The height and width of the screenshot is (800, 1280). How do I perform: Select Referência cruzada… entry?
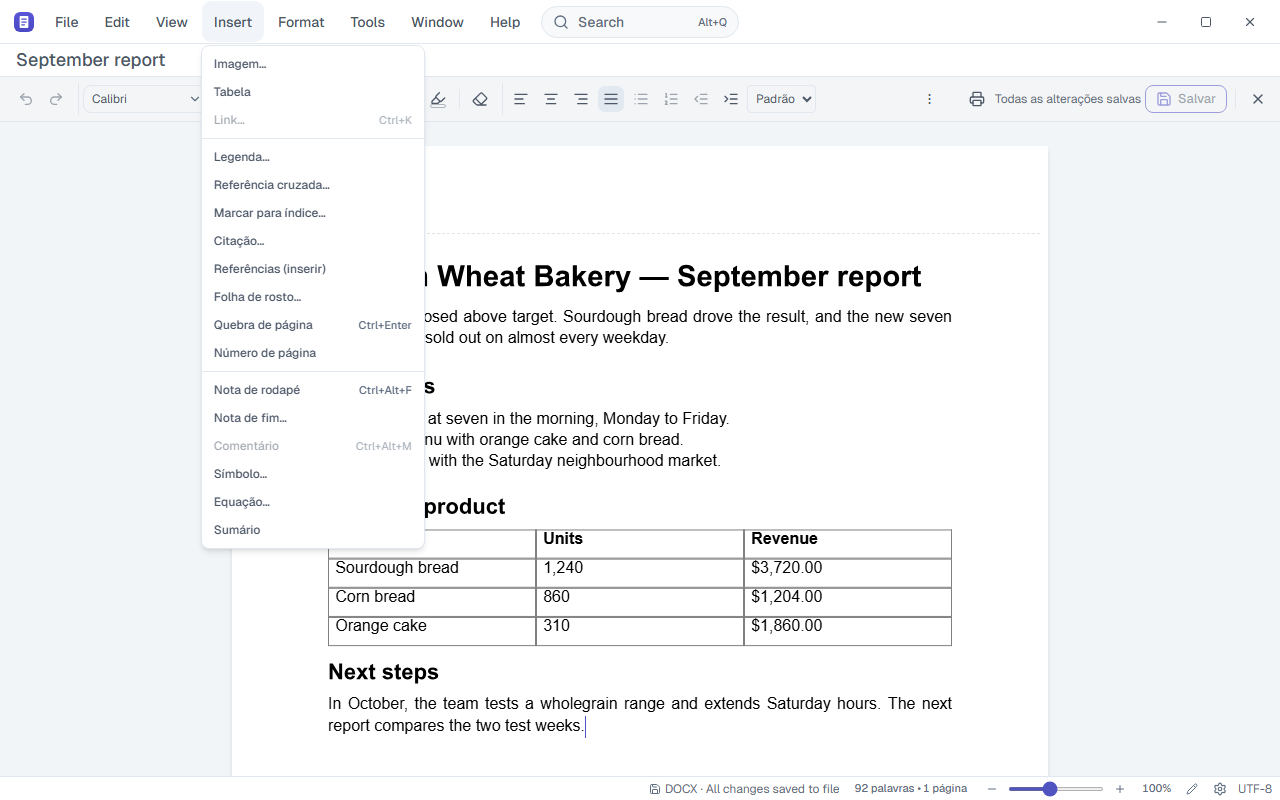pos(313,185)
